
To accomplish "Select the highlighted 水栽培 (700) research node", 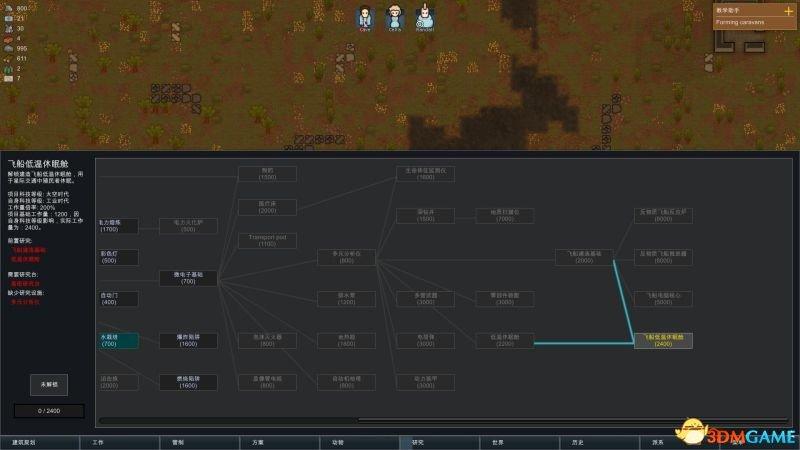I will pos(118,341).
